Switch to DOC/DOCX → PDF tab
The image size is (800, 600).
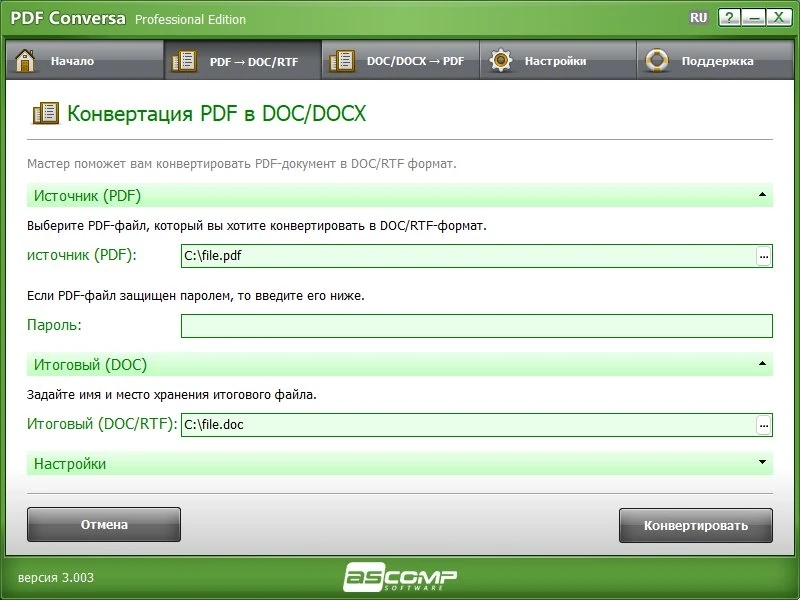point(401,60)
